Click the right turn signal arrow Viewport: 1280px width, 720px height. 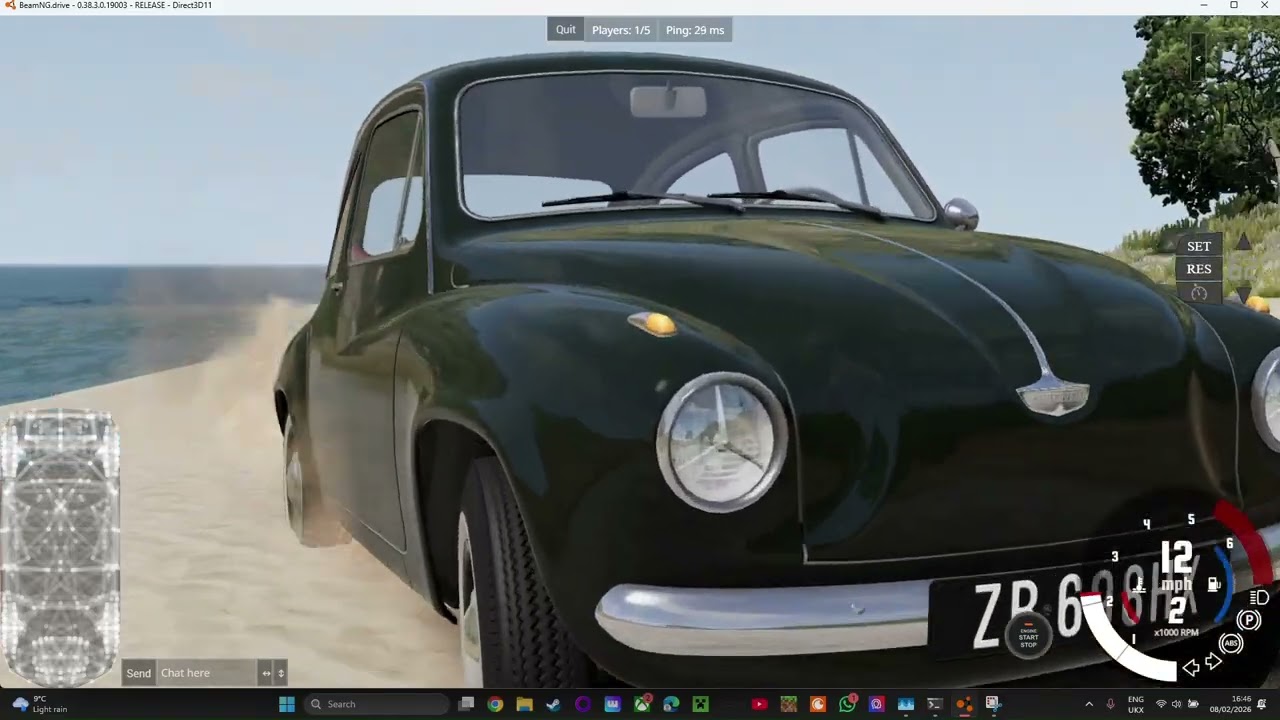(x=1213, y=662)
